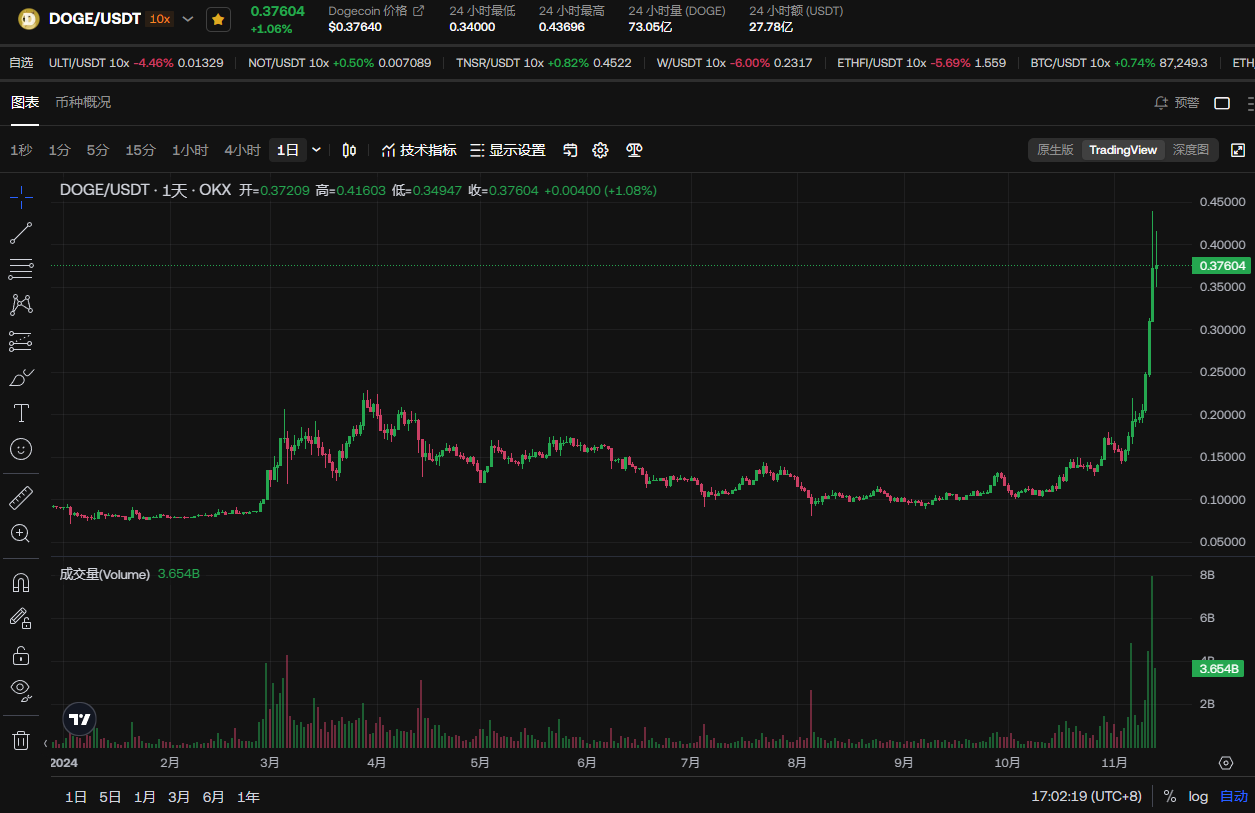Open 技术指标 indicators menu
The height and width of the screenshot is (813, 1255).
point(419,150)
